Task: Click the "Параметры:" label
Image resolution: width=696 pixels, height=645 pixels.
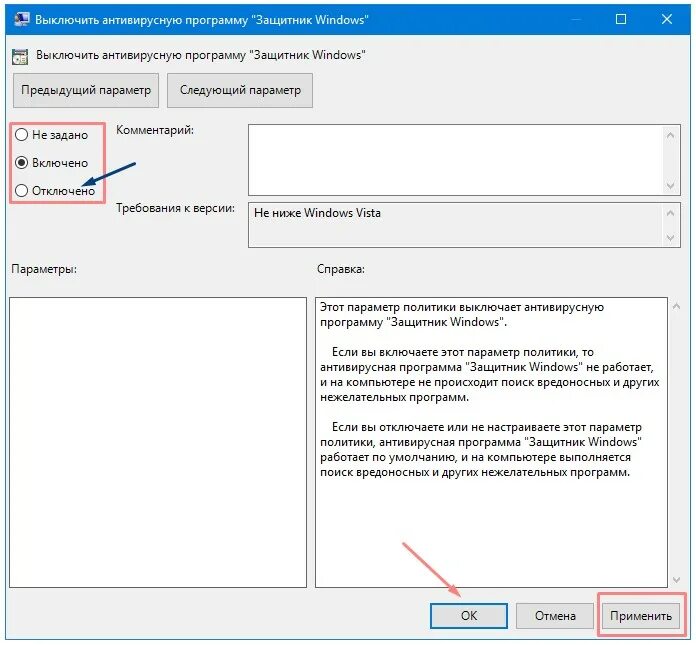Action: click(x=44, y=269)
